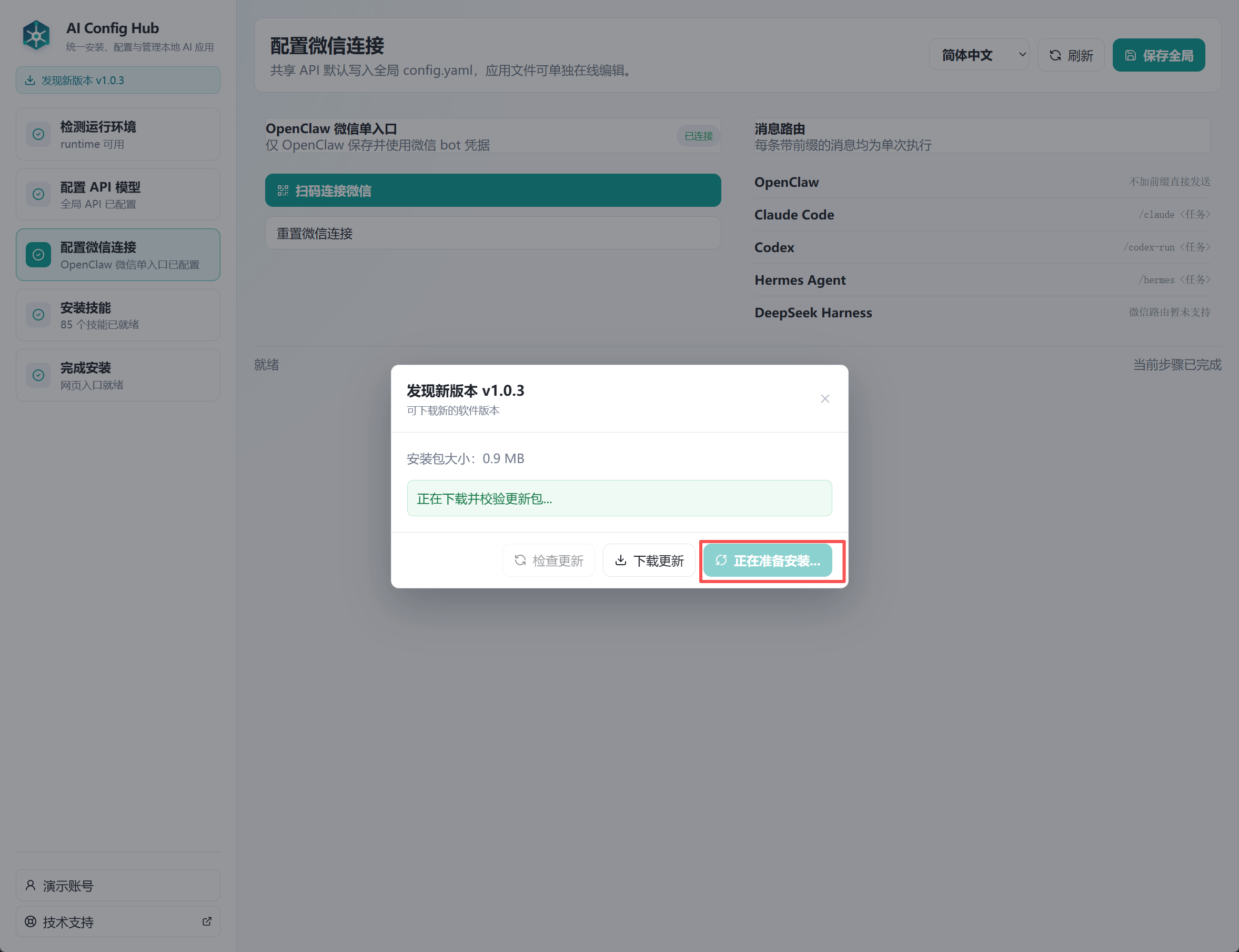
Task: Click the spinner icon in 正在准备安装
Action: pyautogui.click(x=721, y=560)
